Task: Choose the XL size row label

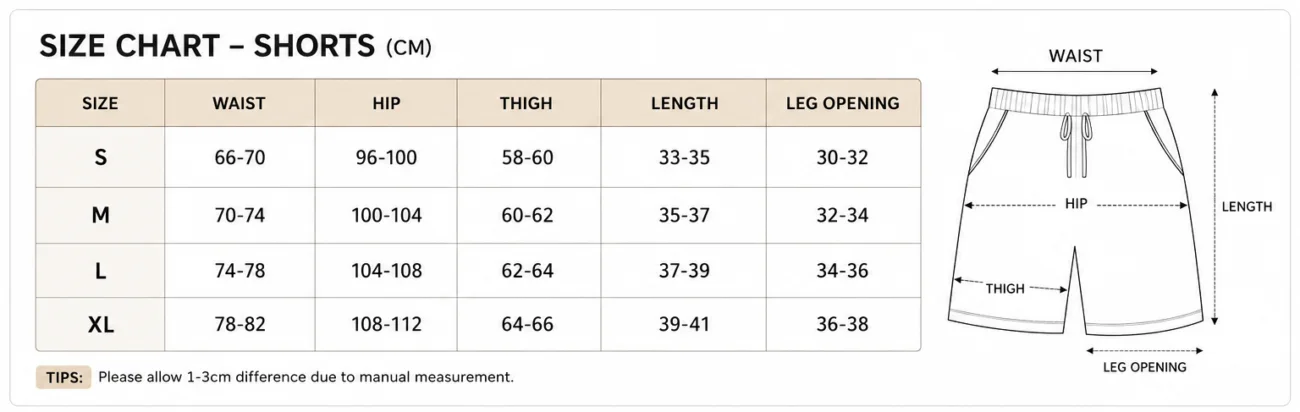Action: click(x=100, y=324)
